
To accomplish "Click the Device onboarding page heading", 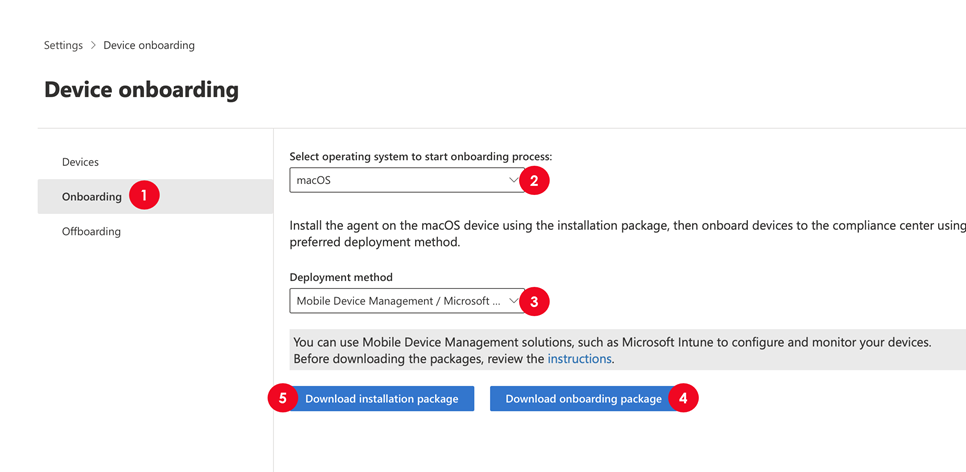I will tap(141, 90).
